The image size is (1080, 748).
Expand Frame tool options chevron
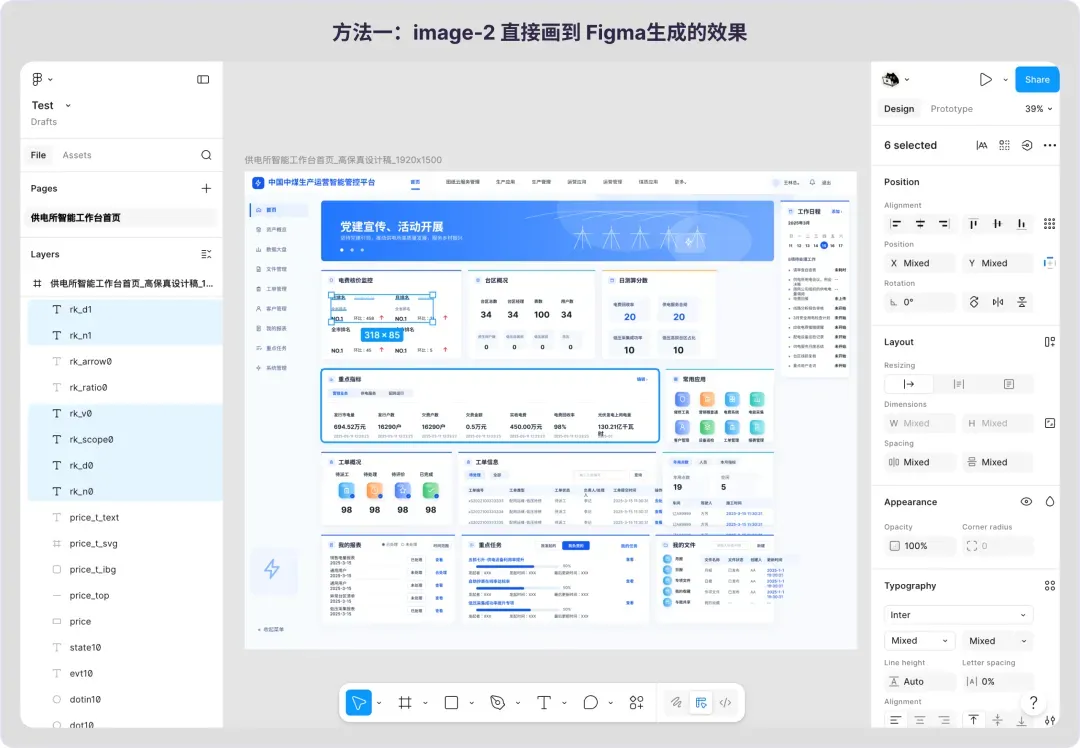coord(425,703)
